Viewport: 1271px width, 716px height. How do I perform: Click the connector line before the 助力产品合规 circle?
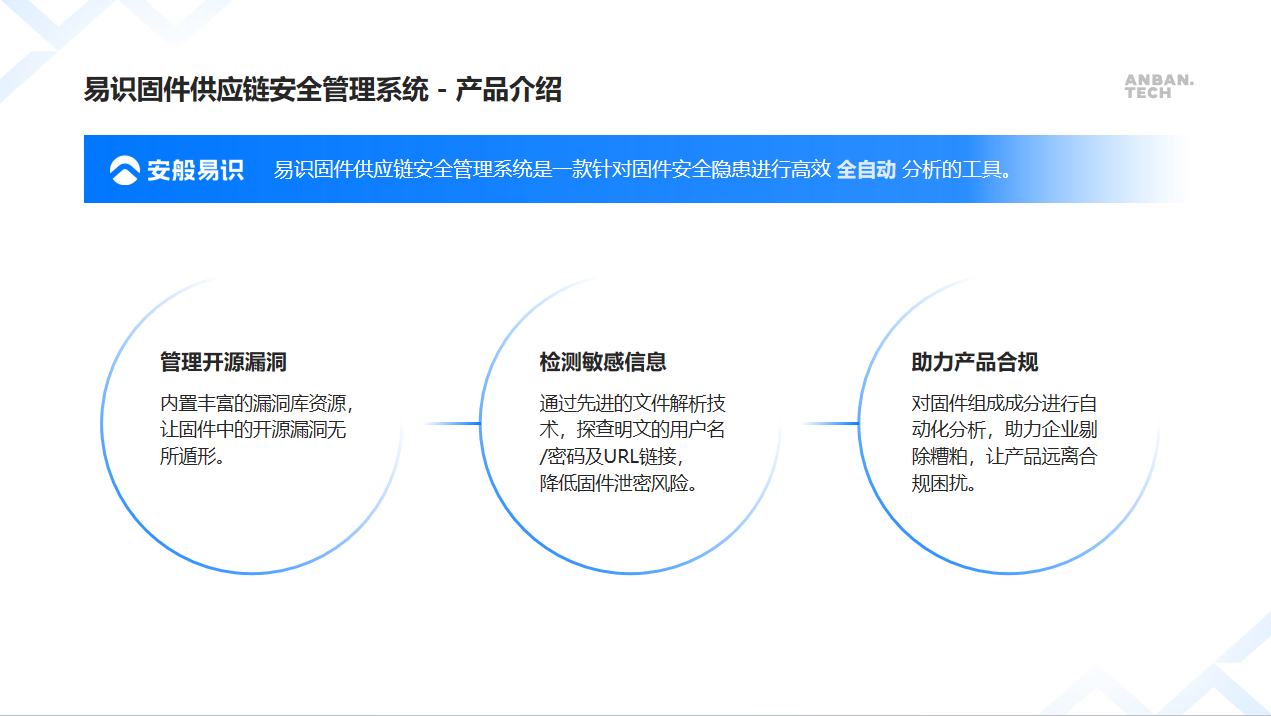pyautogui.click(x=830, y=424)
